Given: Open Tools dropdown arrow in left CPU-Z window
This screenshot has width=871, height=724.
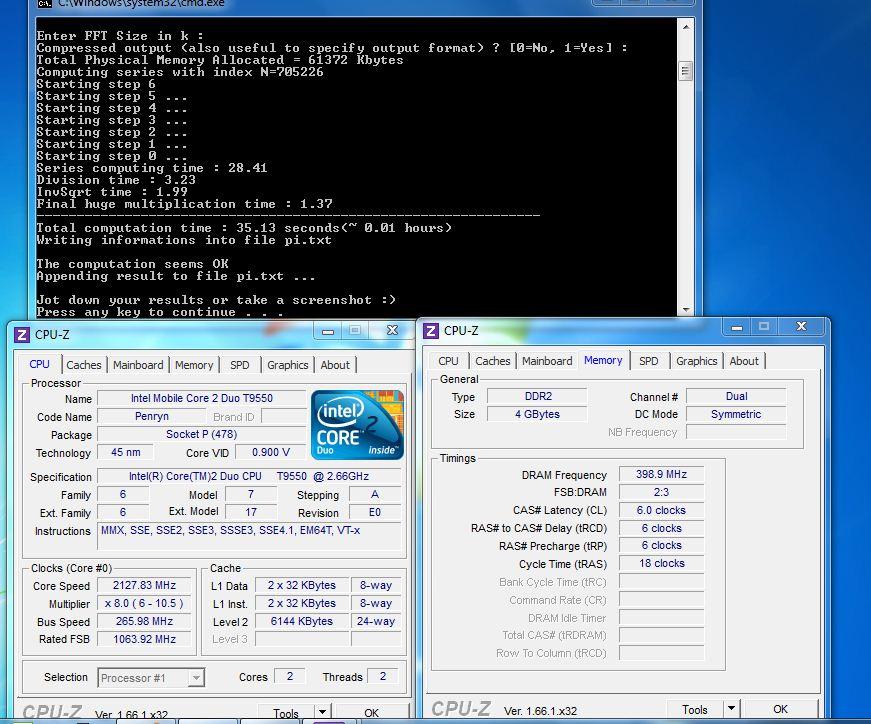Looking at the screenshot, I should (x=322, y=712).
